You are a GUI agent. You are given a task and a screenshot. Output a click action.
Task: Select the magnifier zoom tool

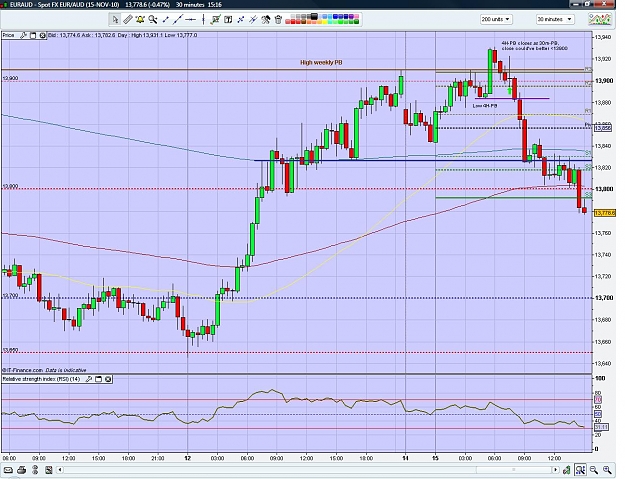153,19
